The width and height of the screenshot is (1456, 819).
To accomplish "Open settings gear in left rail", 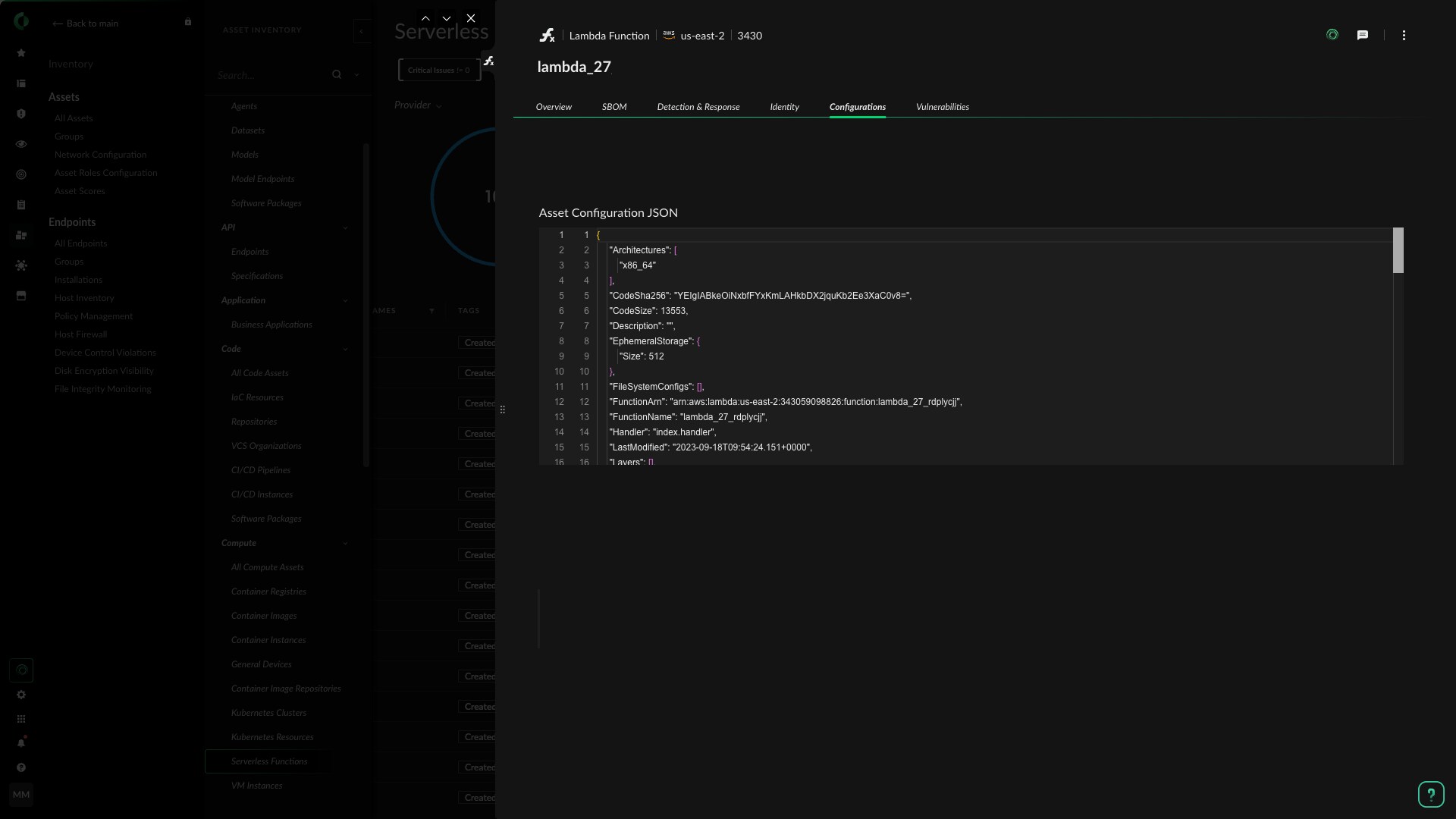I will point(21,695).
